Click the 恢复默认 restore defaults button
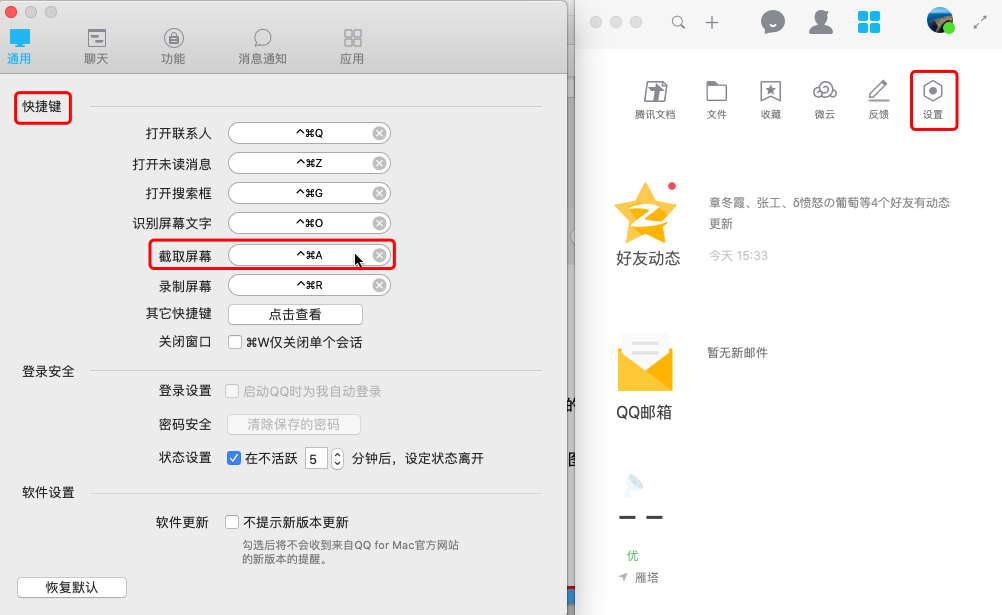This screenshot has height=615, width=1002. [x=72, y=588]
